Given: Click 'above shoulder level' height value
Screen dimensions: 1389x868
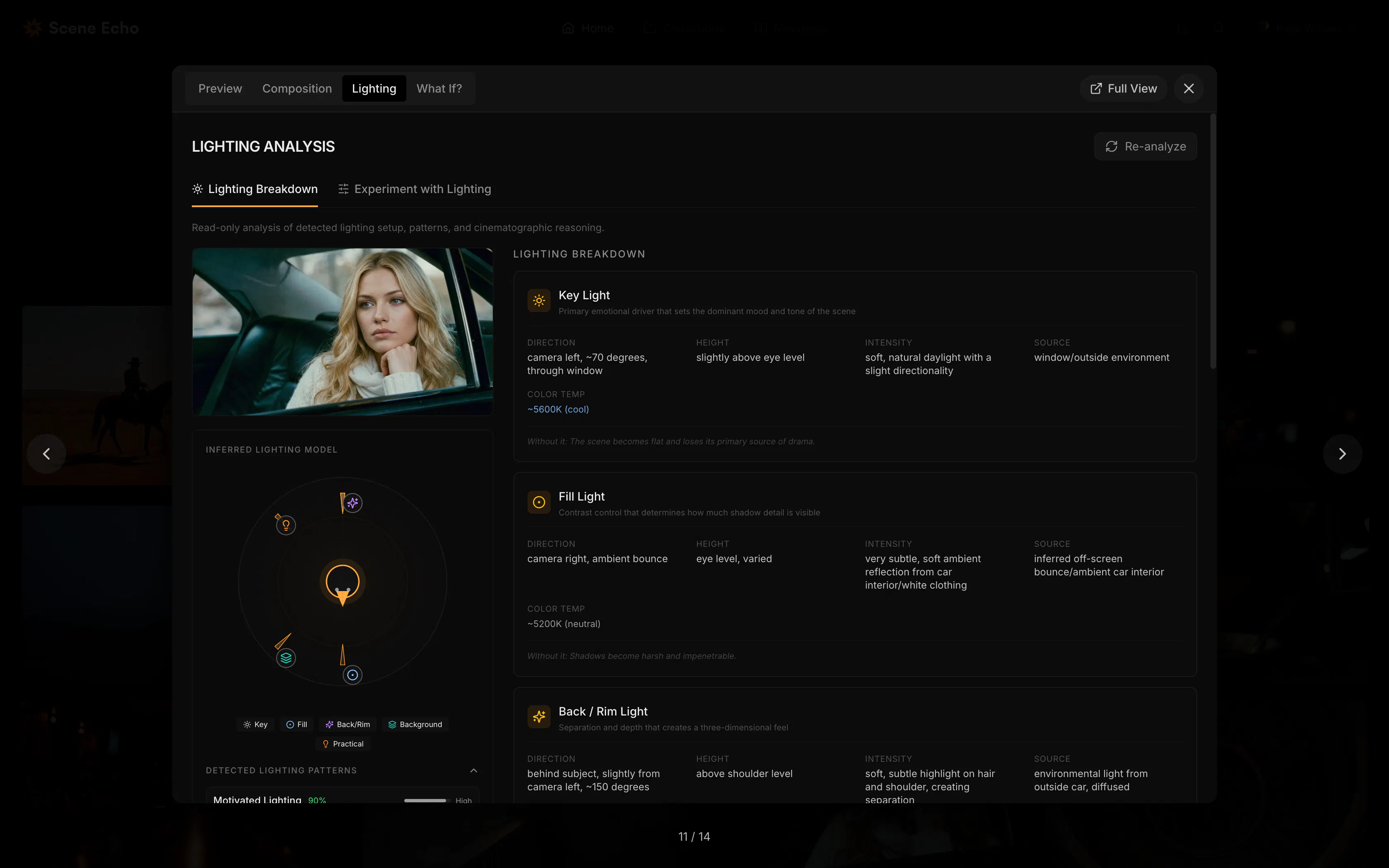Looking at the screenshot, I should pos(744,774).
